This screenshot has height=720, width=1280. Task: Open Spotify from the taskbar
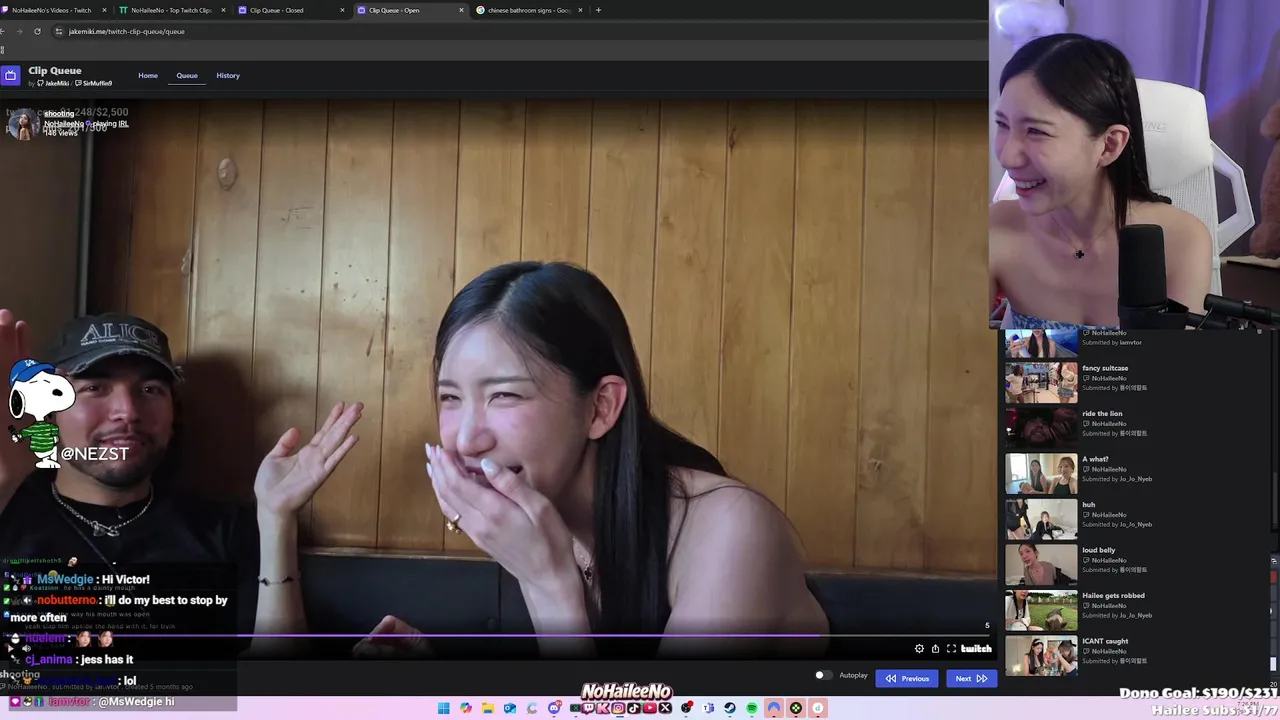coord(752,708)
